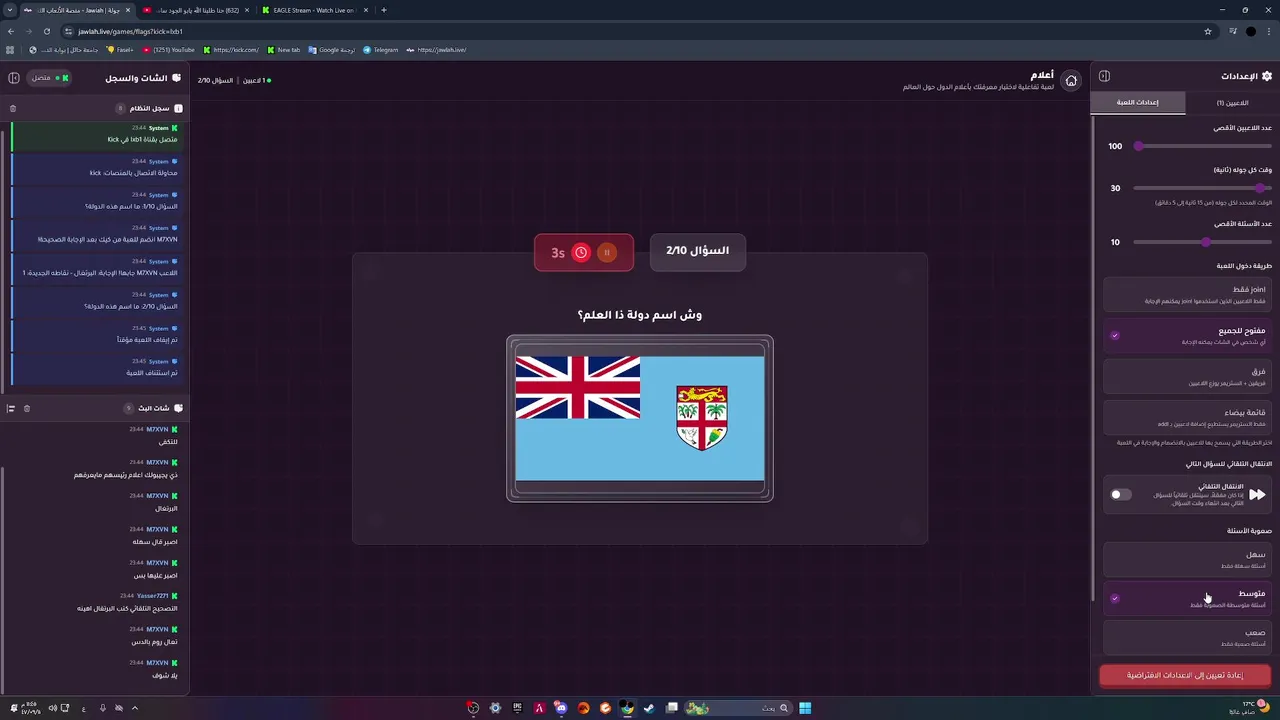Click the Fiji flag image
Viewport: 1280px width, 720px height.
(x=640, y=418)
